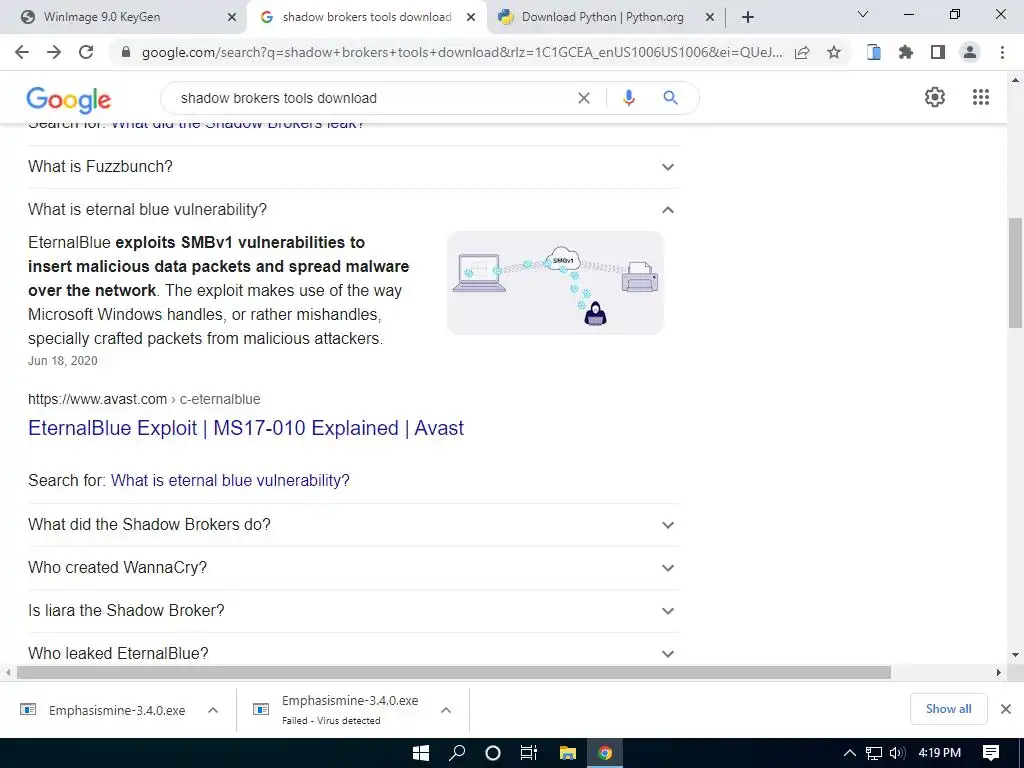Screen dimensions: 1024x768
Task: Open File Explorer from the taskbar
Action: click(x=568, y=753)
